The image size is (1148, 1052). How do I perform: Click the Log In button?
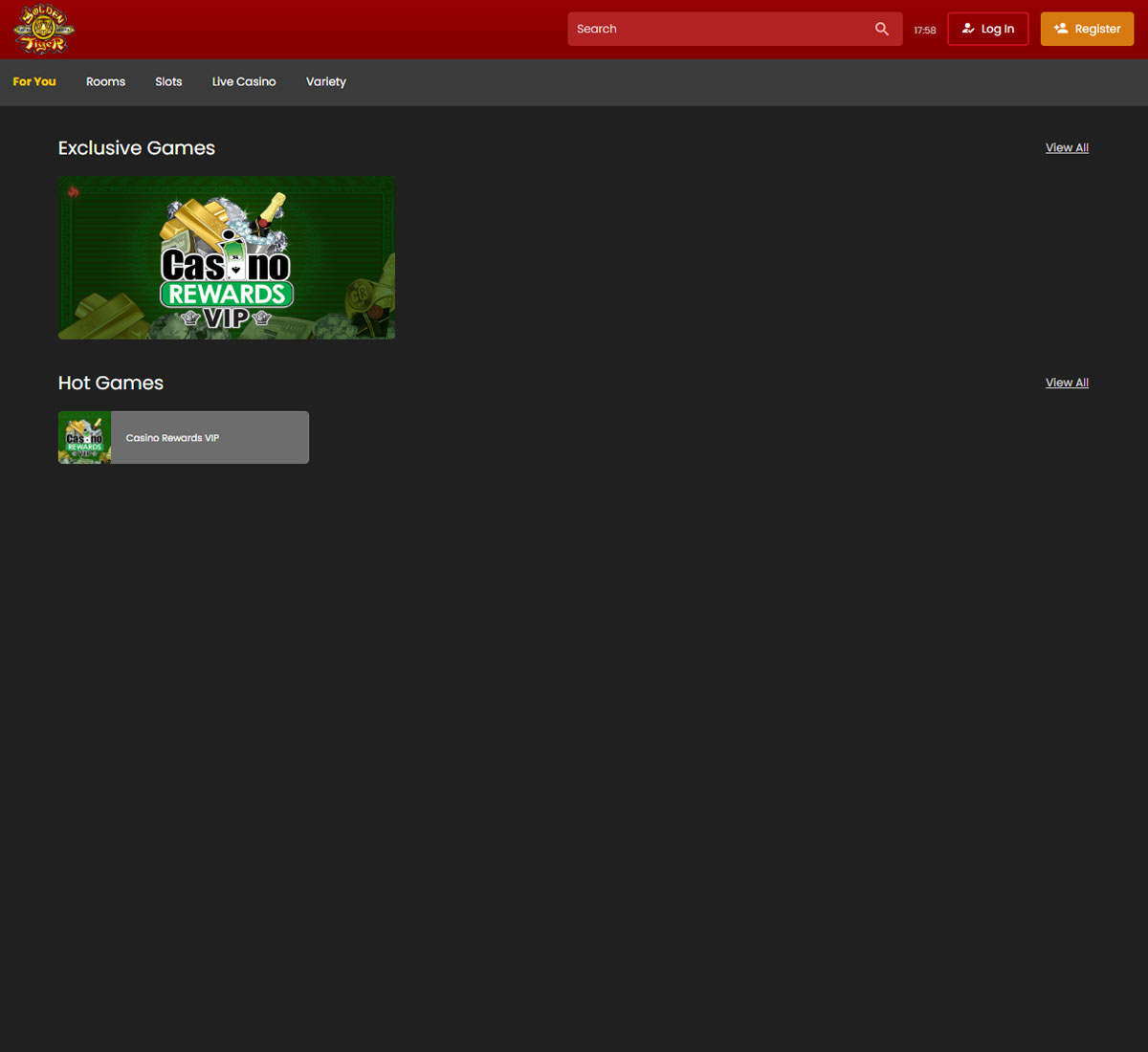coord(987,29)
